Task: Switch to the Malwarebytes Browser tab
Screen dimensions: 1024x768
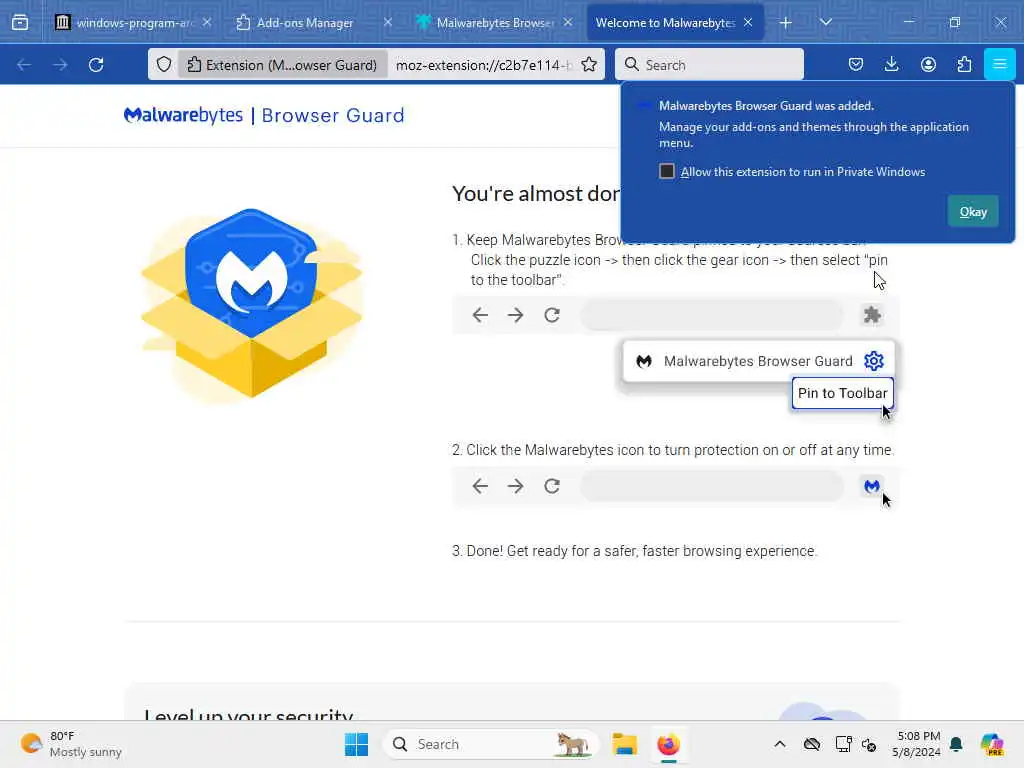Action: coord(494,22)
